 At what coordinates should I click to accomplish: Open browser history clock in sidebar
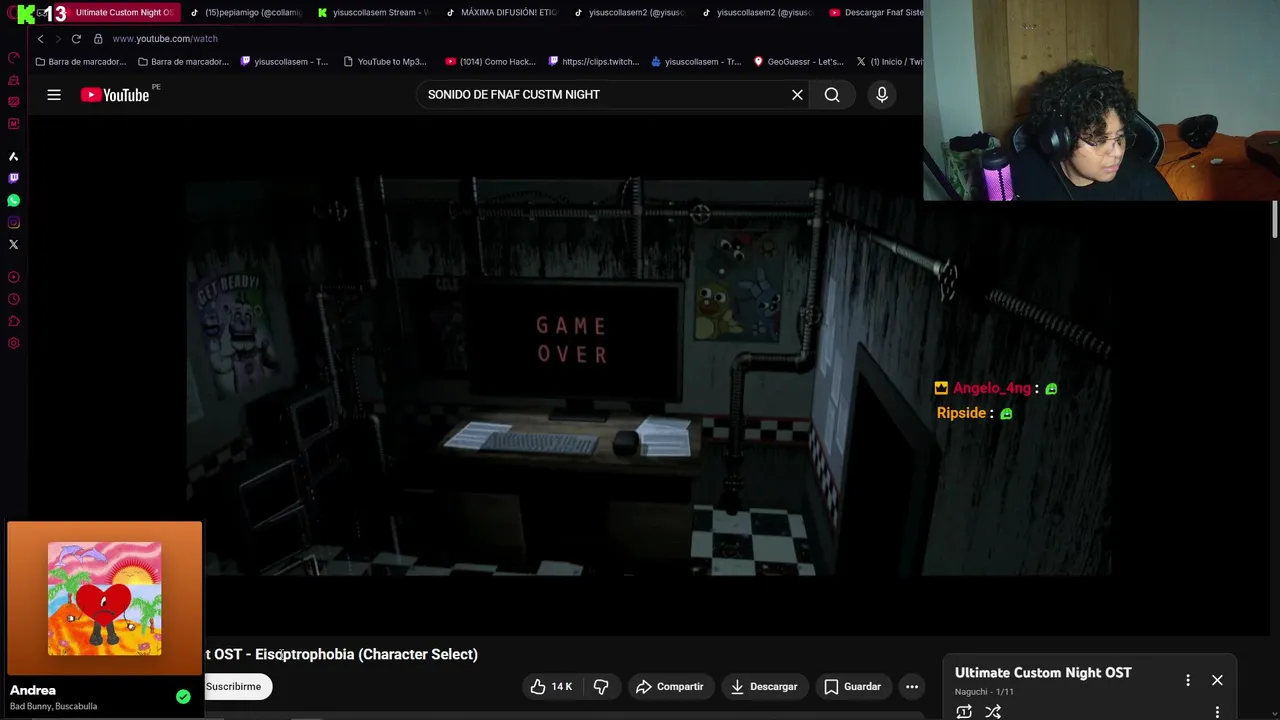point(13,299)
